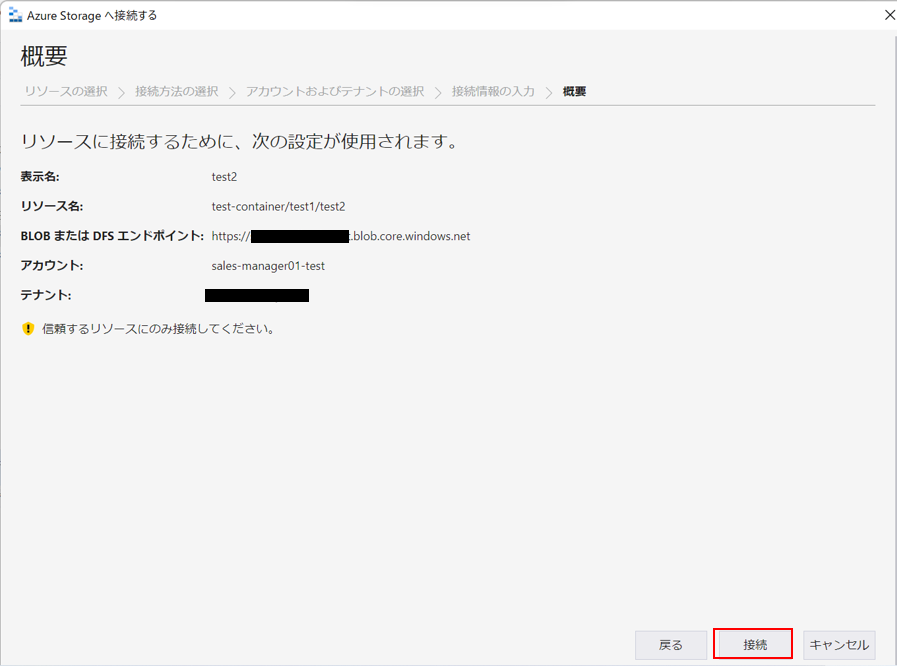The width and height of the screenshot is (897, 666).
Task: Click the account value sales-manager01-test
Action: (268, 266)
